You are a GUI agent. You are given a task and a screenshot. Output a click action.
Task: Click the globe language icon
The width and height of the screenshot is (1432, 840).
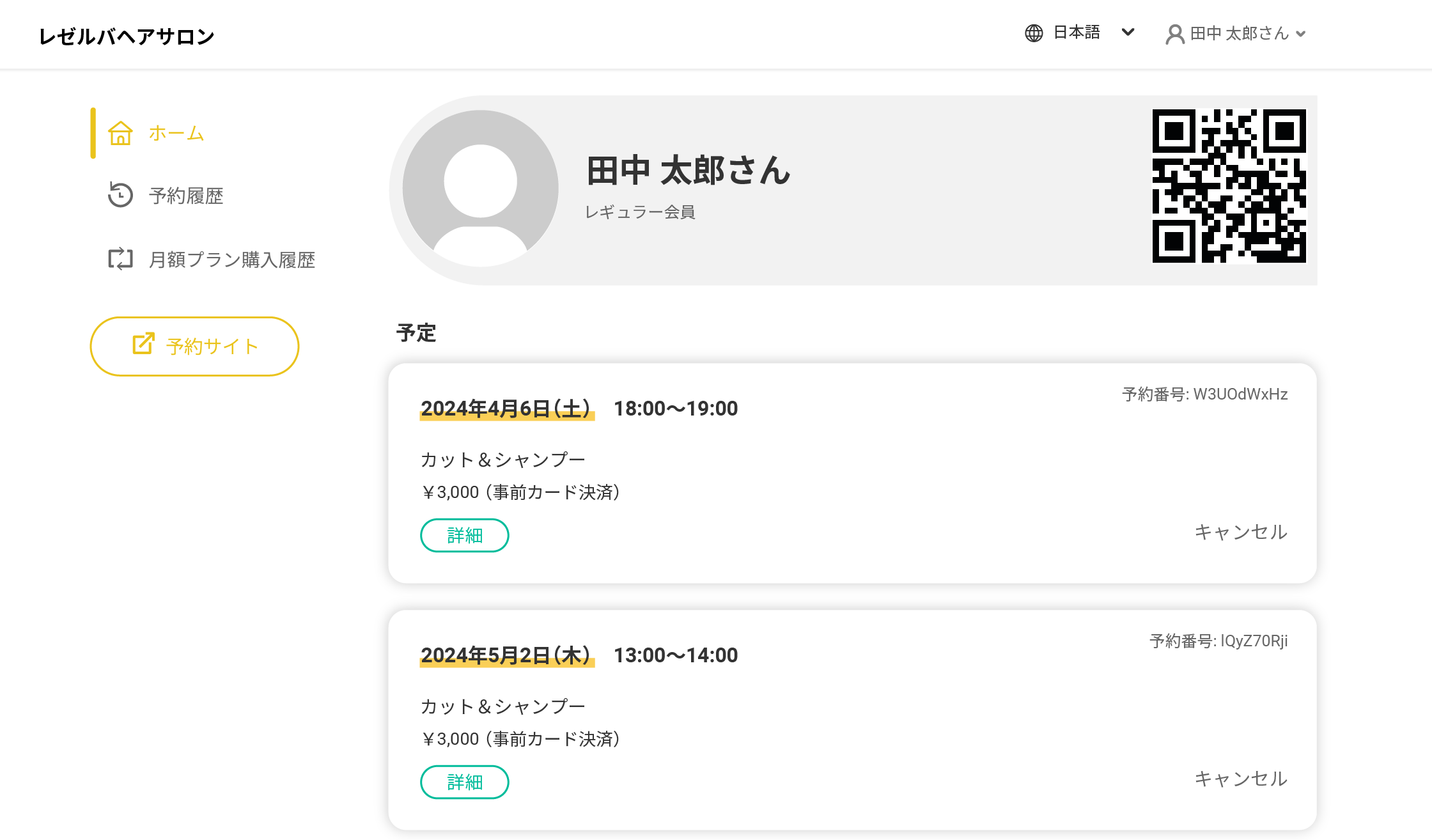(x=1034, y=33)
